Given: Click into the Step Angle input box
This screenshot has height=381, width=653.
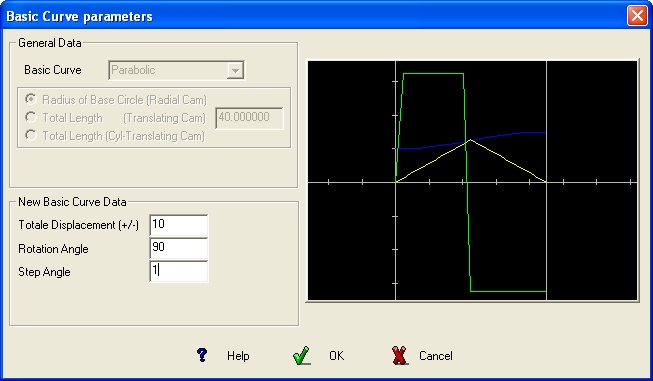Looking at the screenshot, I should pyautogui.click(x=179, y=271).
